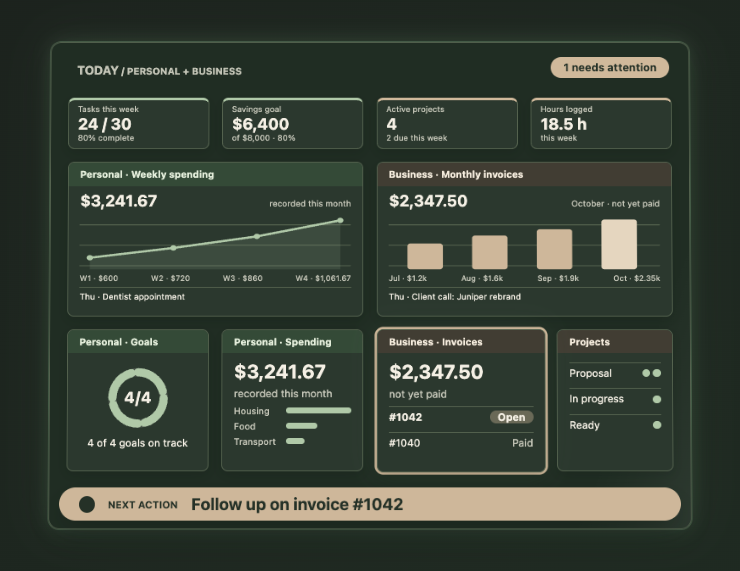Click the 'Proposal' project row label
This screenshot has height=571, width=740.
tap(590, 373)
